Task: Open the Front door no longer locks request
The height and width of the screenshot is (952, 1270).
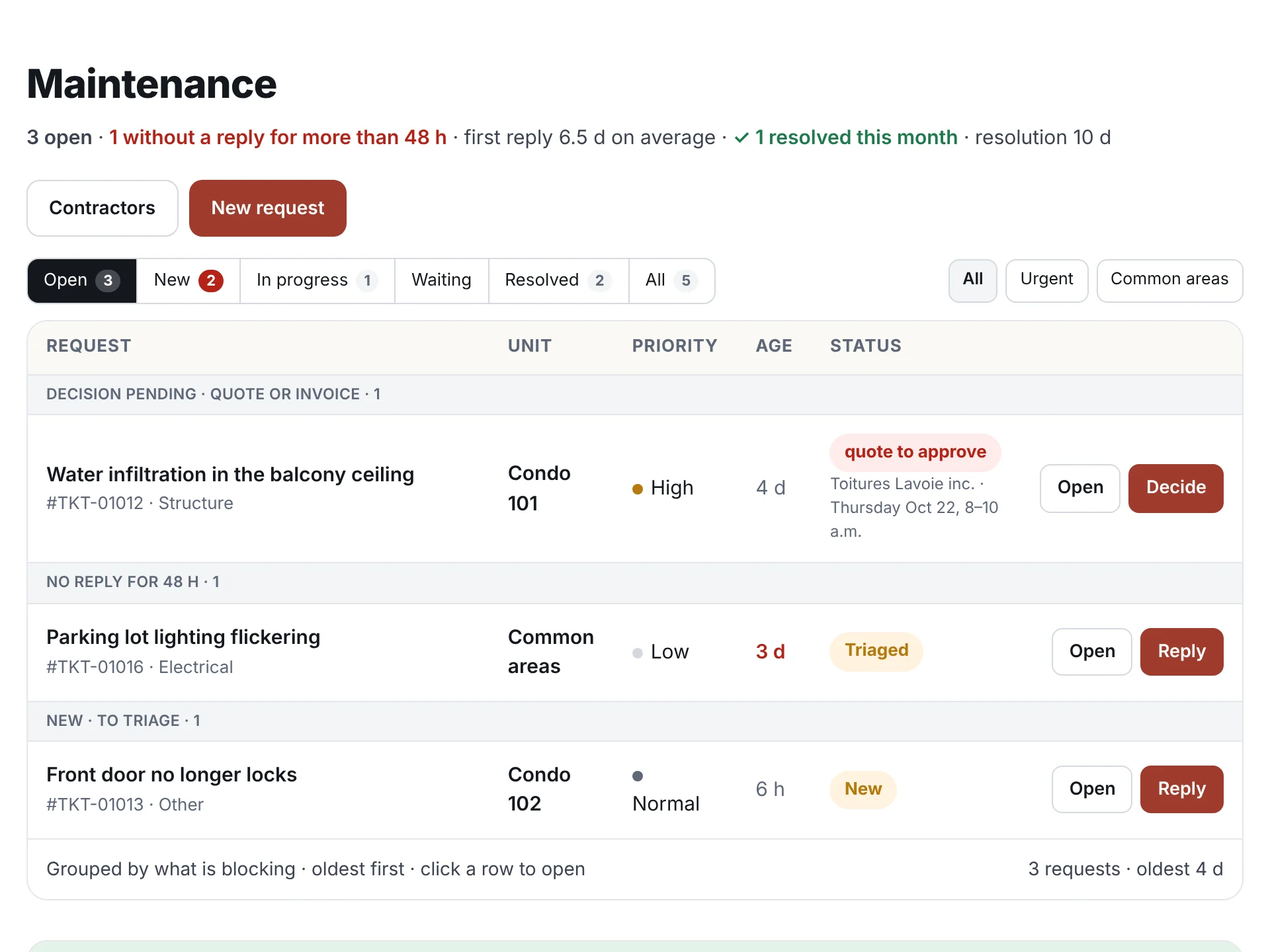Action: [x=1092, y=789]
